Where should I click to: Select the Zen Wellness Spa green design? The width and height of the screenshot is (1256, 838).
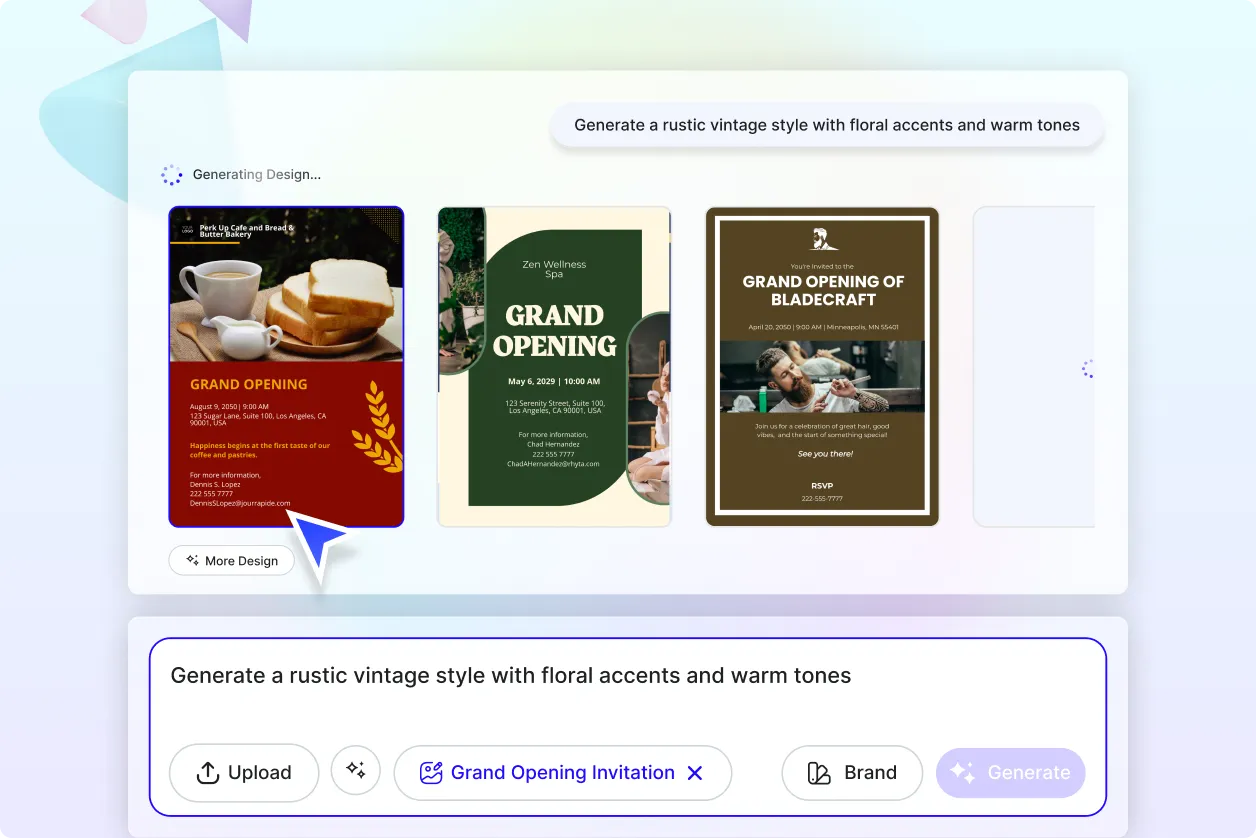coord(554,366)
